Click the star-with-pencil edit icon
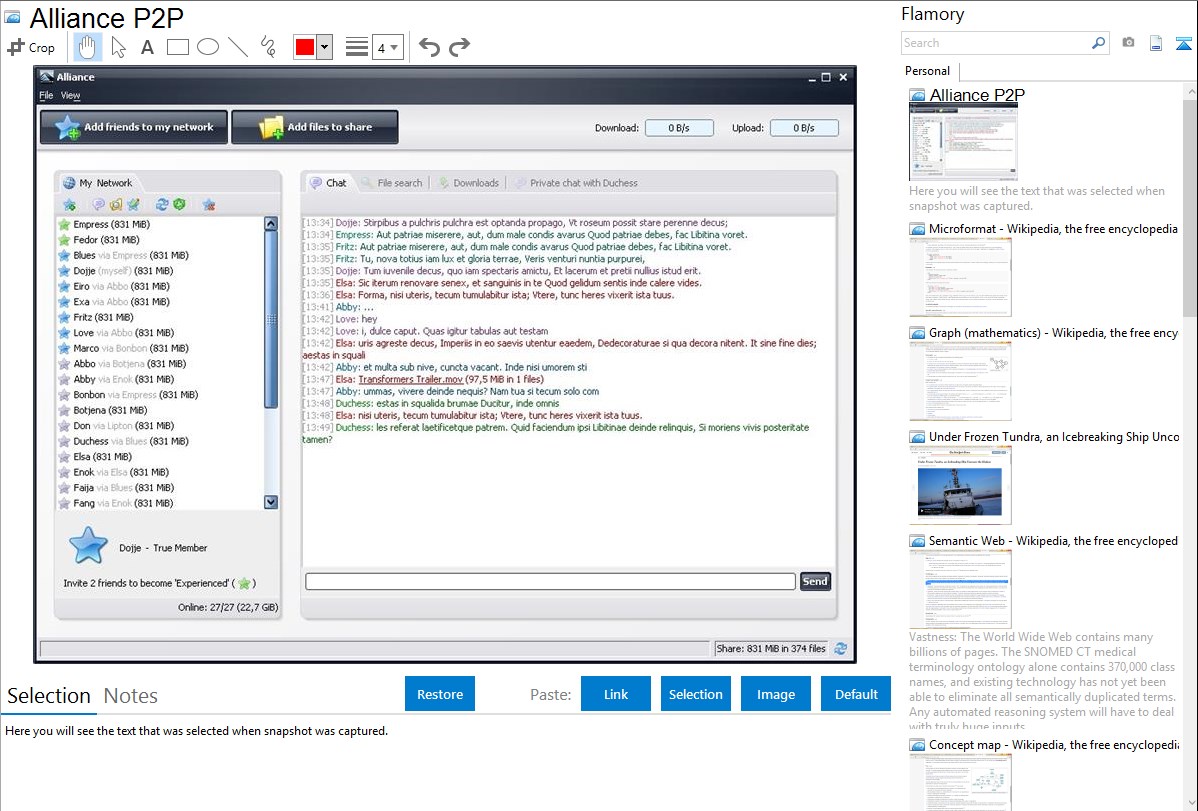The height and width of the screenshot is (811, 1198). coord(134,205)
